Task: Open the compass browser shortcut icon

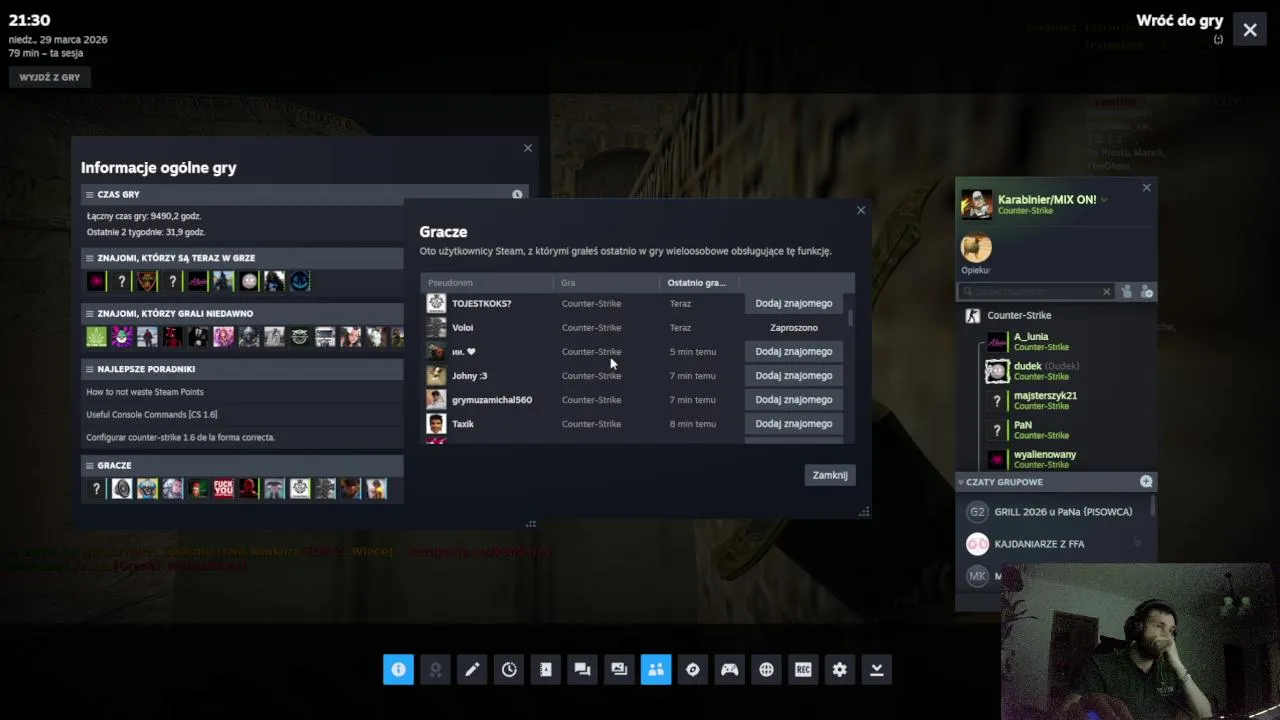Action: 693,669
